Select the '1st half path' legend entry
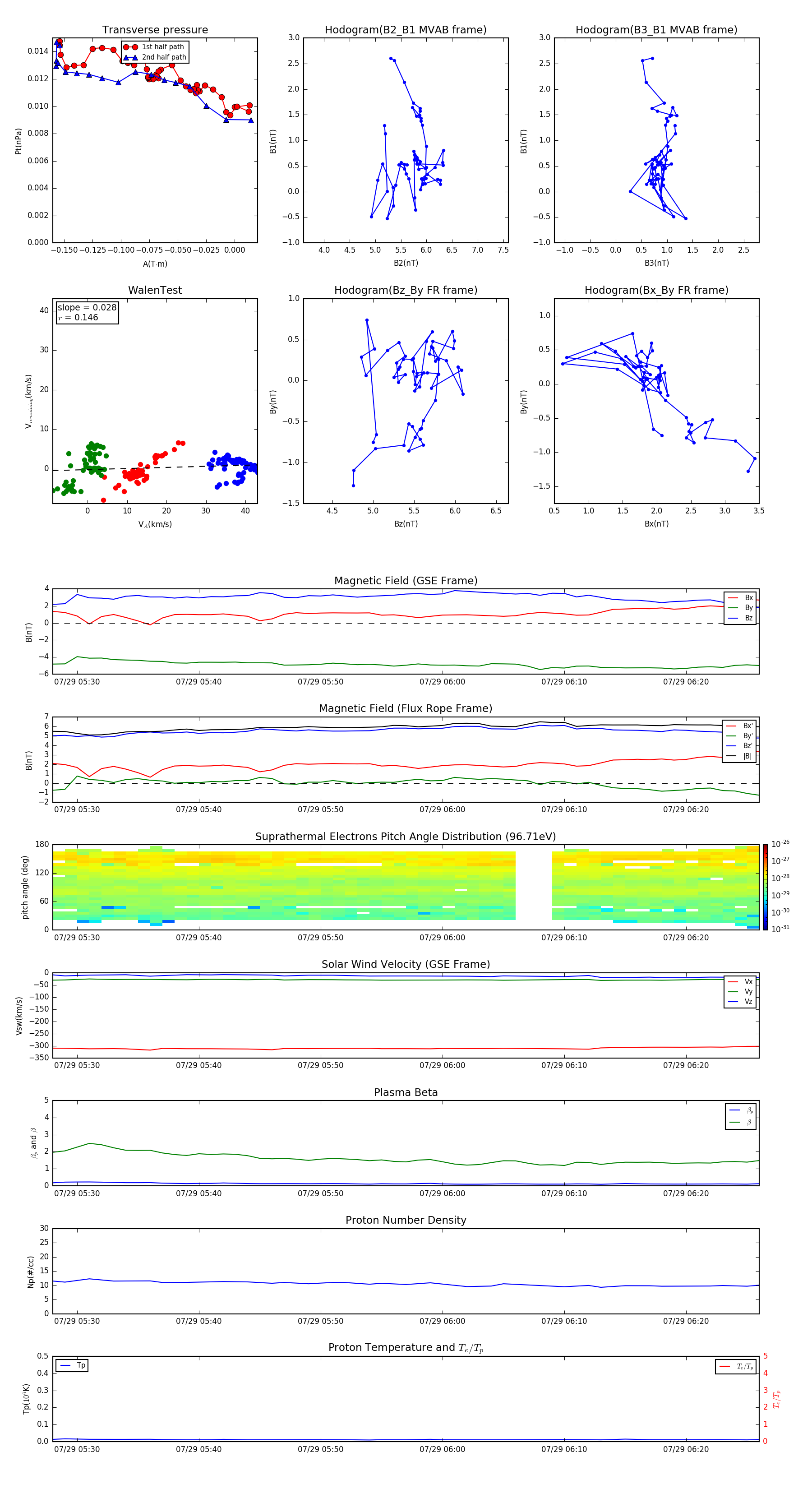 coord(154,47)
